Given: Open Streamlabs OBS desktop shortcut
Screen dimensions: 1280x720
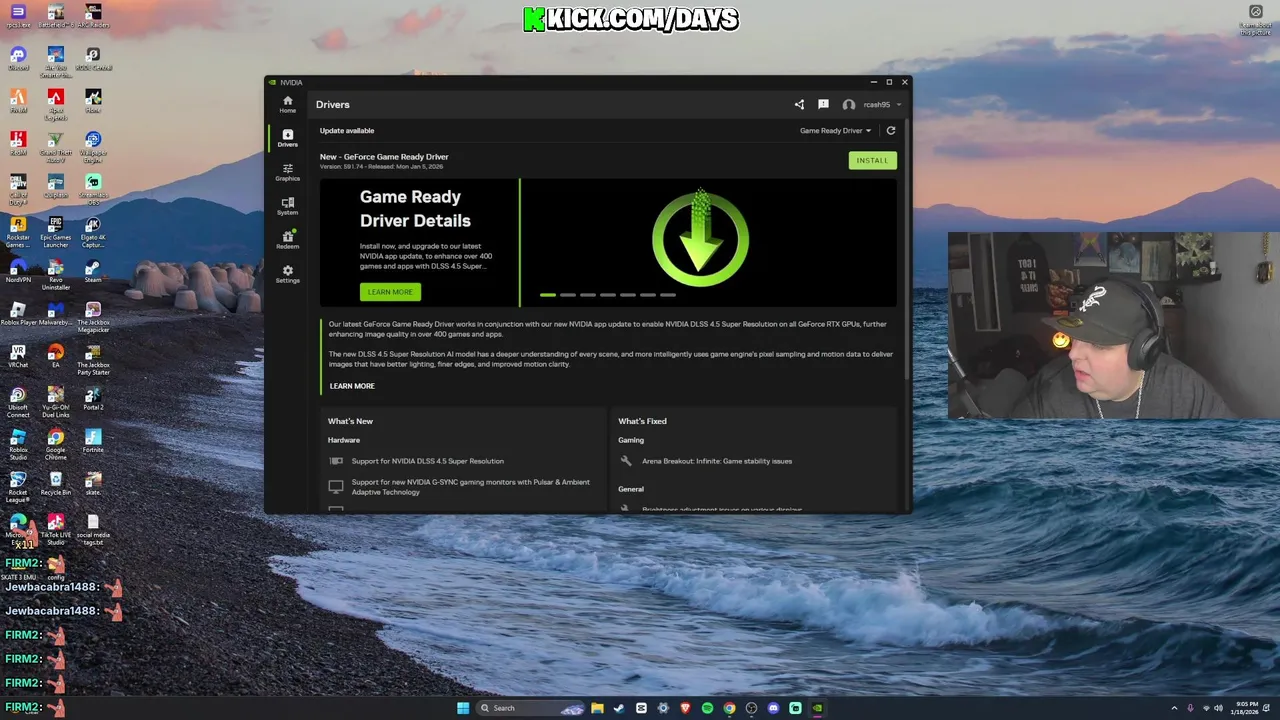Looking at the screenshot, I should [x=93, y=189].
